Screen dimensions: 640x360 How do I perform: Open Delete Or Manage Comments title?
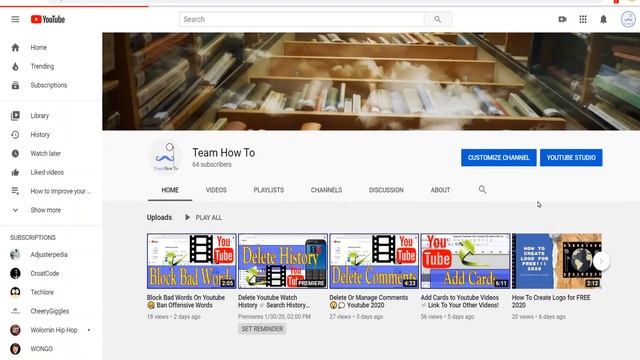click(369, 301)
